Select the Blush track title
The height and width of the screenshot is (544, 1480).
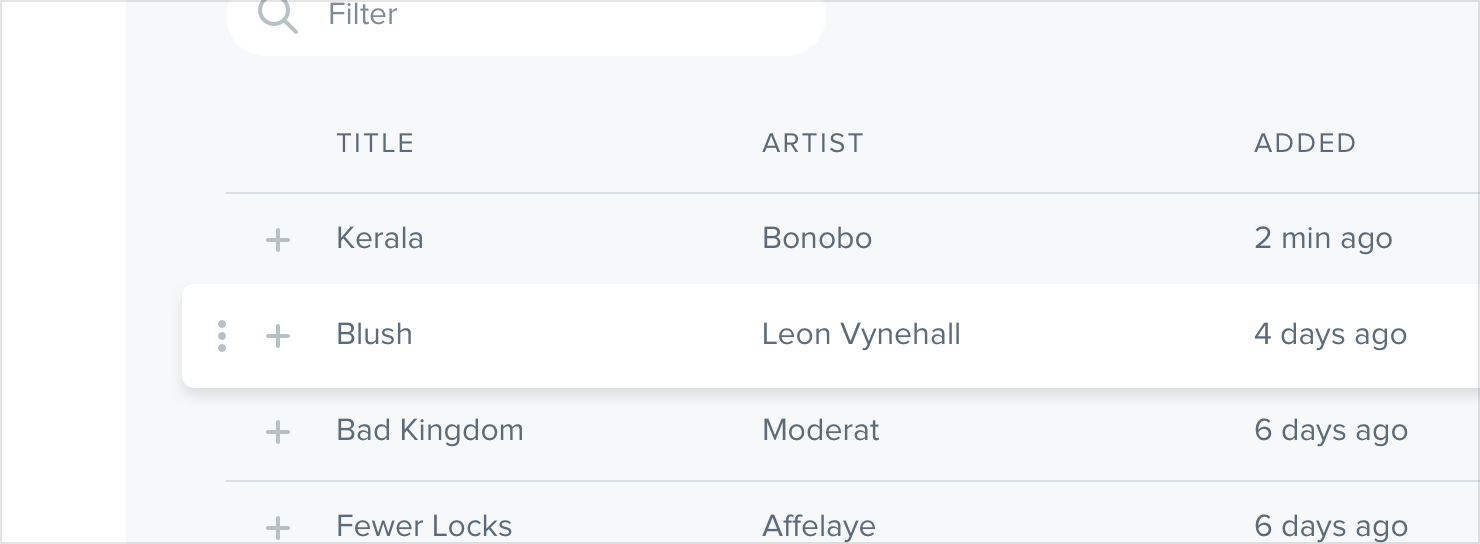(374, 334)
